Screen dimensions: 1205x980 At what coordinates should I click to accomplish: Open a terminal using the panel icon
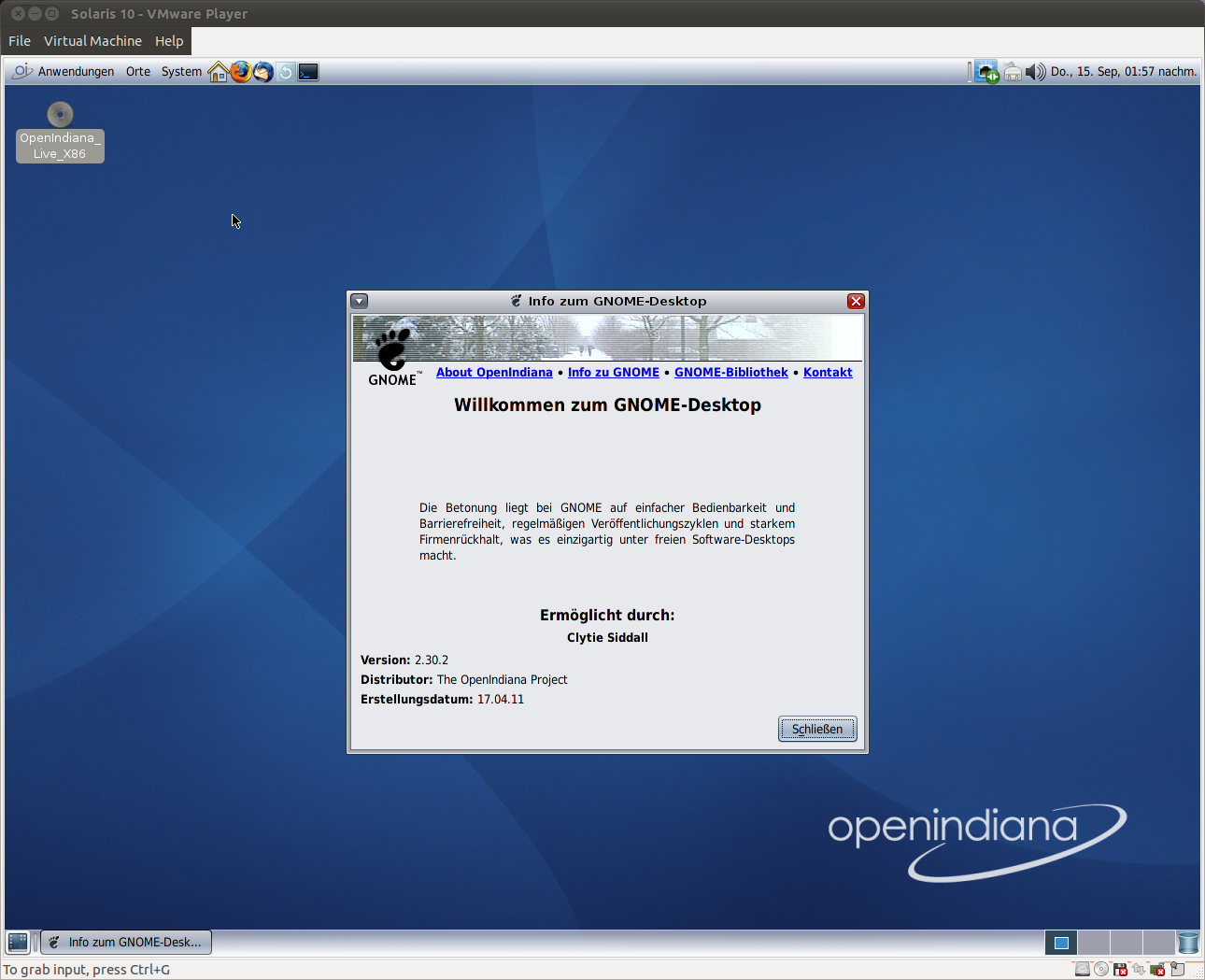(307, 71)
